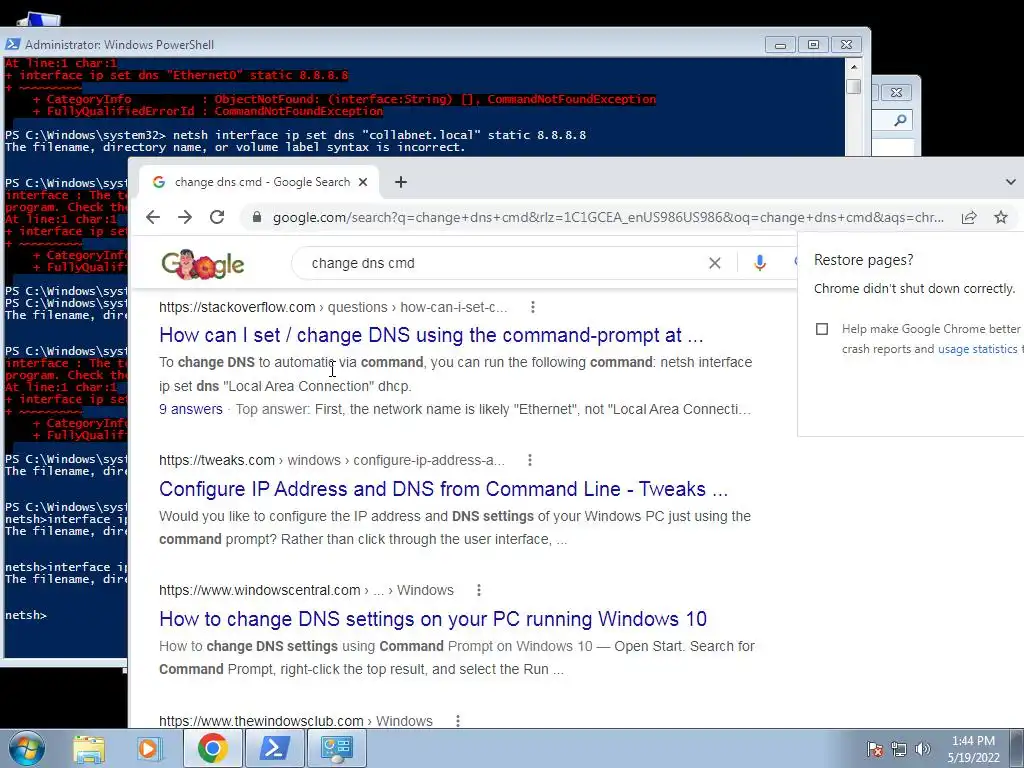Open more options for thewindowsclub.com result

[x=458, y=721]
